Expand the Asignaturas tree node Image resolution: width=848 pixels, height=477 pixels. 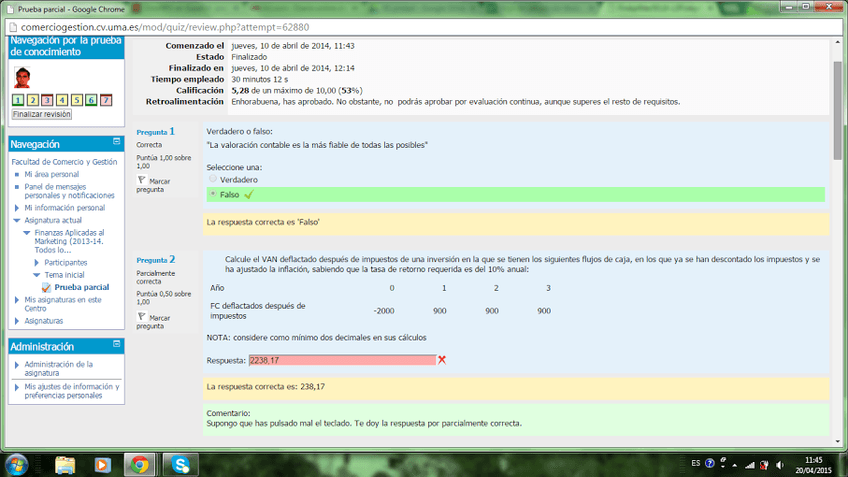click(17, 321)
